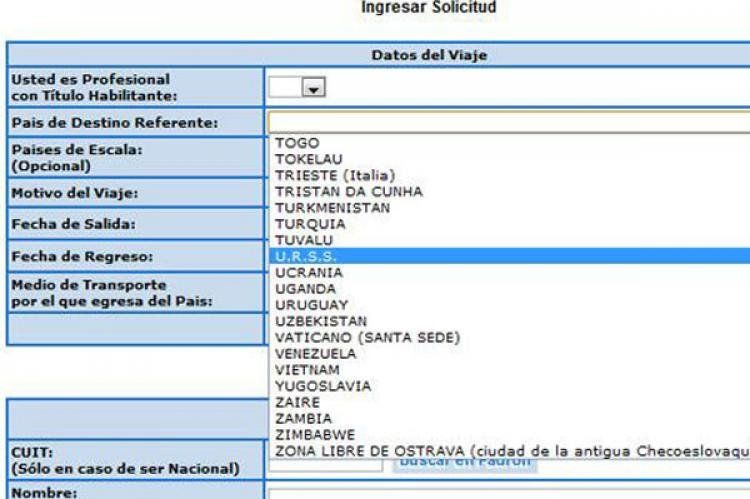Focus the CUIT input field
Screen dimensions: 750x499
tap(326, 466)
